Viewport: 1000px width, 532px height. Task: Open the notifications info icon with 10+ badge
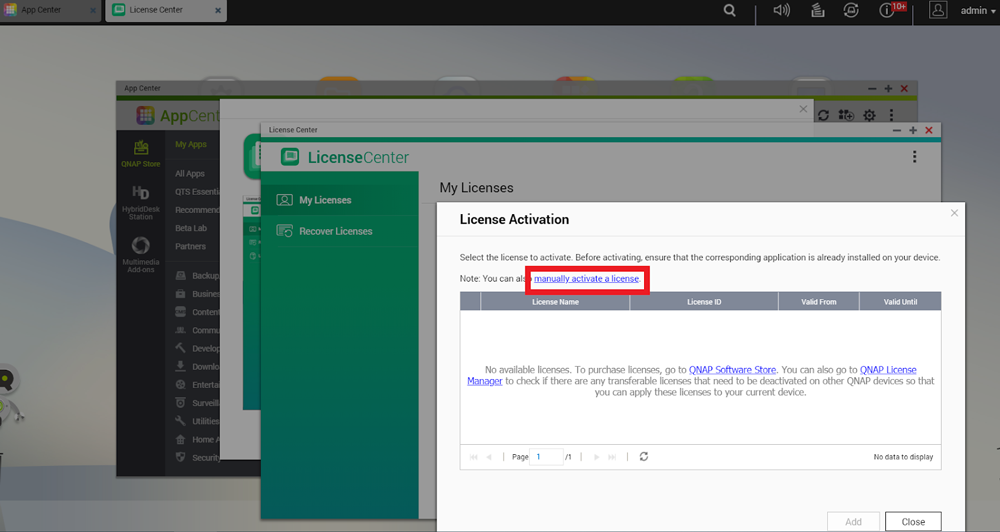pos(888,11)
